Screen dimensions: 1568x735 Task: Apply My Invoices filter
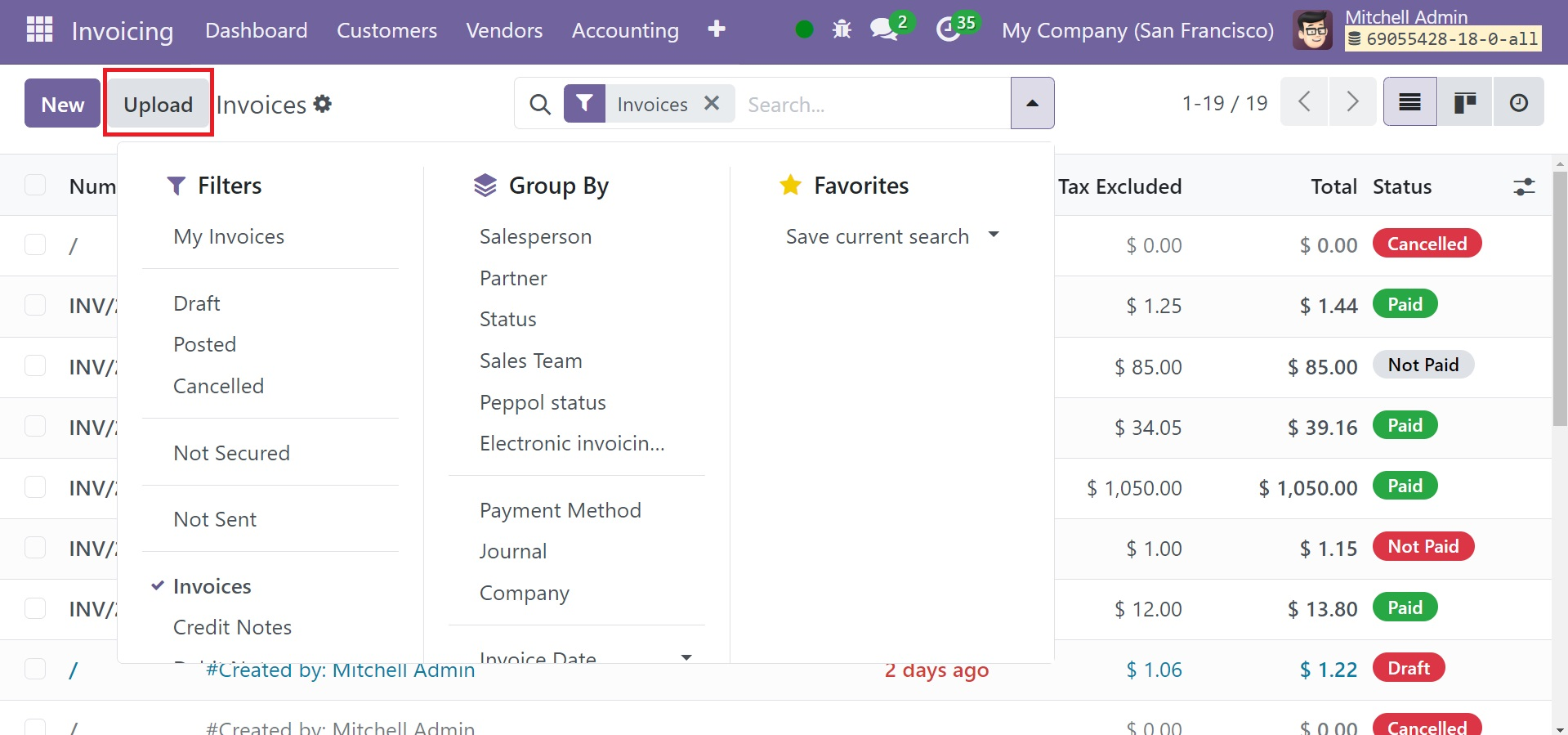click(x=229, y=236)
